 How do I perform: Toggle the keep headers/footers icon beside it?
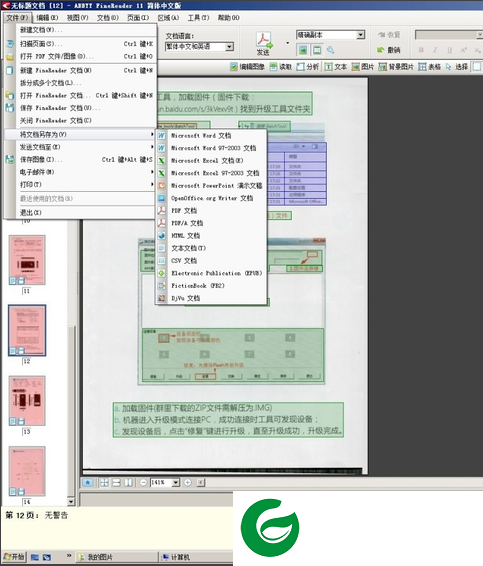point(317,50)
